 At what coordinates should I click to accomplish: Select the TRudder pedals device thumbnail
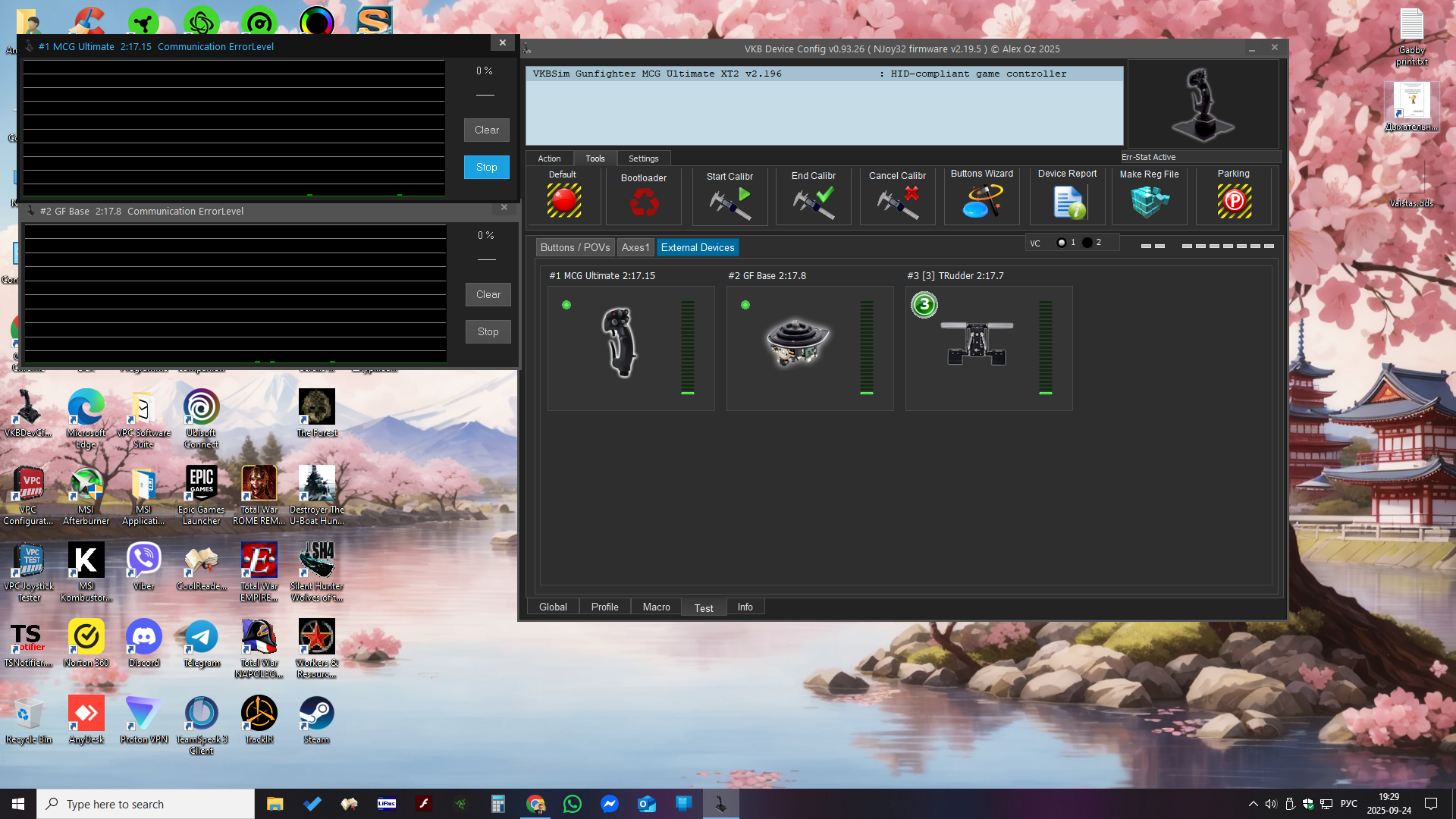[x=977, y=344]
